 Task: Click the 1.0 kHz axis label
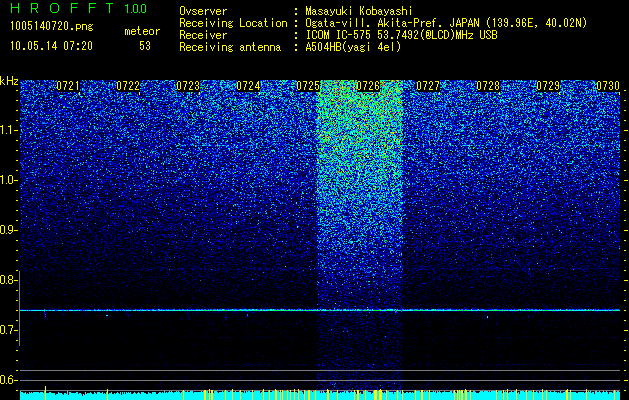9,180
